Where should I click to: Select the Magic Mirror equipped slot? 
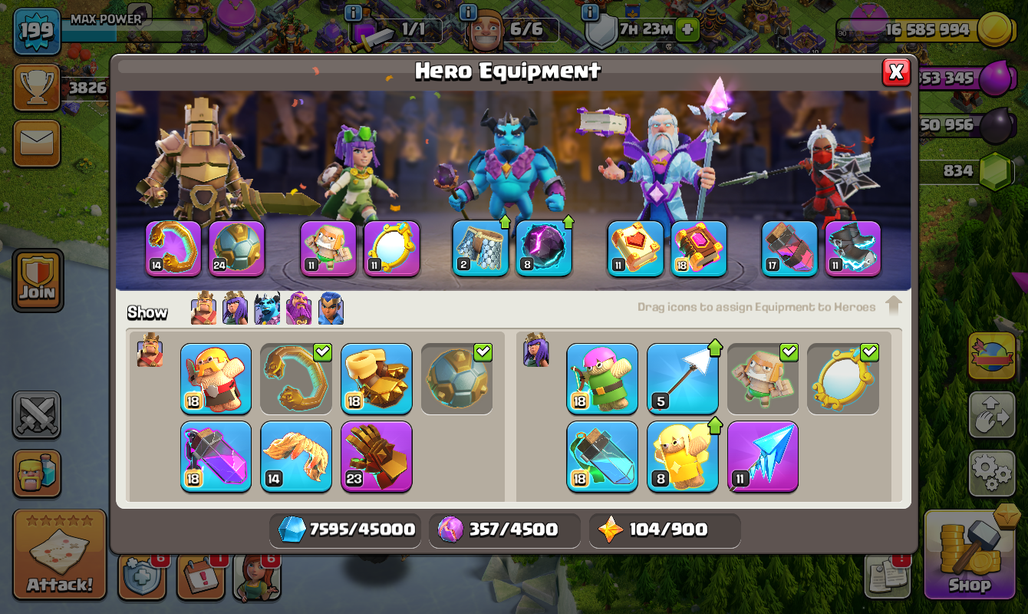pos(391,248)
